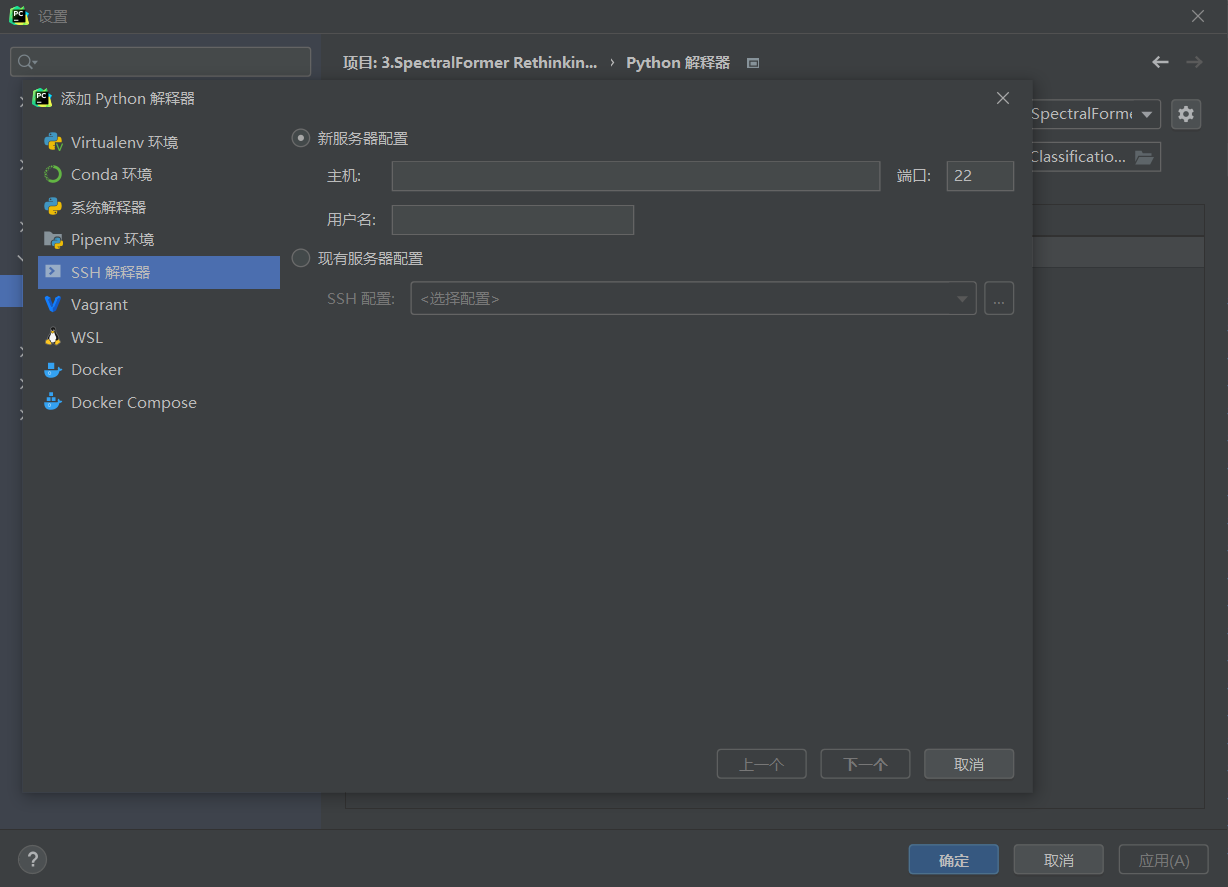The image size is (1228, 887).
Task: Choose 系统解释器 in the list
Action: pyautogui.click(x=159, y=207)
